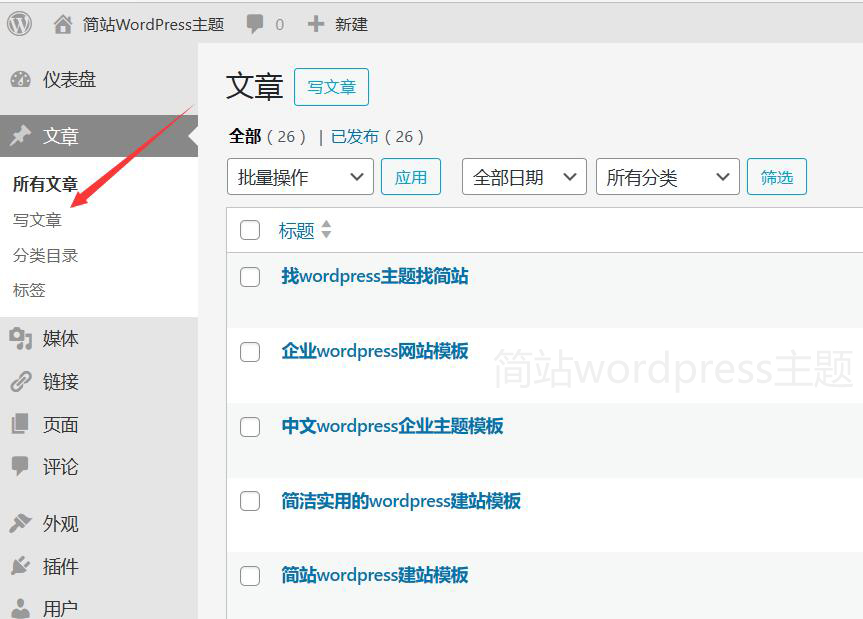The height and width of the screenshot is (619, 863).
Task: Click the WordPress logo icon
Action: (x=20, y=23)
